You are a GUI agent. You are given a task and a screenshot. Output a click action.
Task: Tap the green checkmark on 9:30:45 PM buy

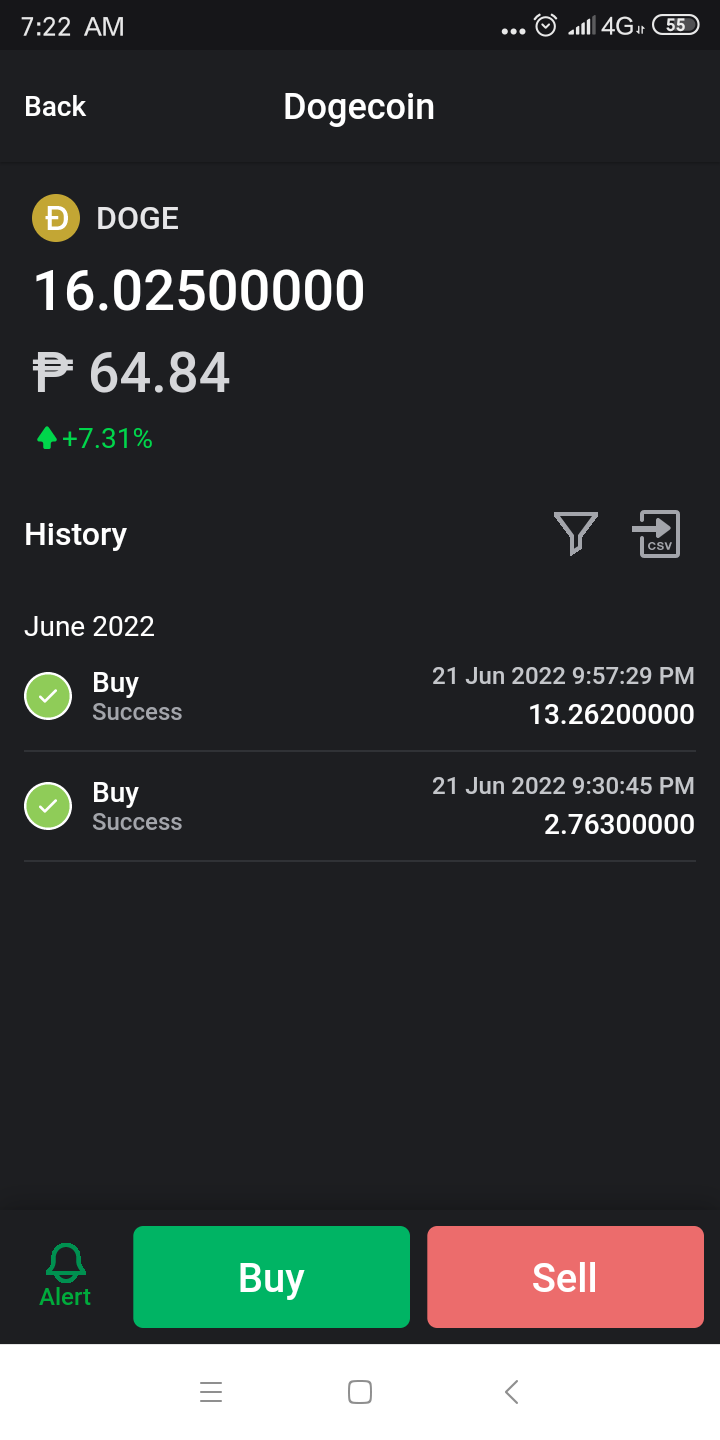(x=48, y=806)
